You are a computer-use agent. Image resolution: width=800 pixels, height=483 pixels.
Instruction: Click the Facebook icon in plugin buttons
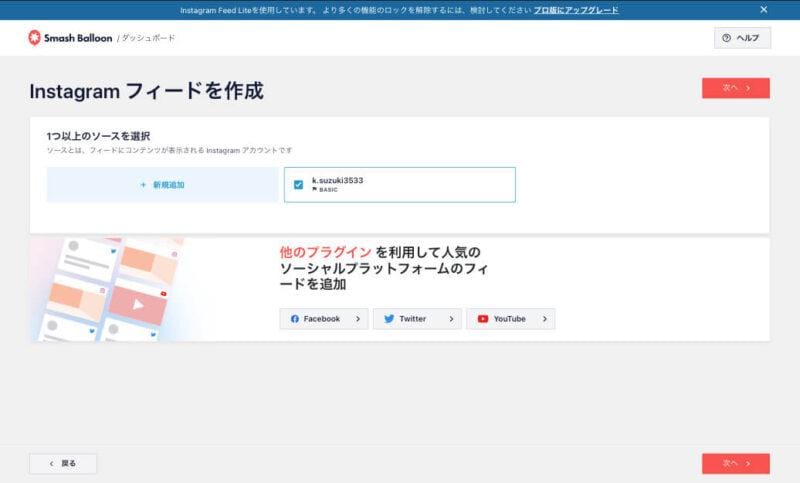[294, 319]
